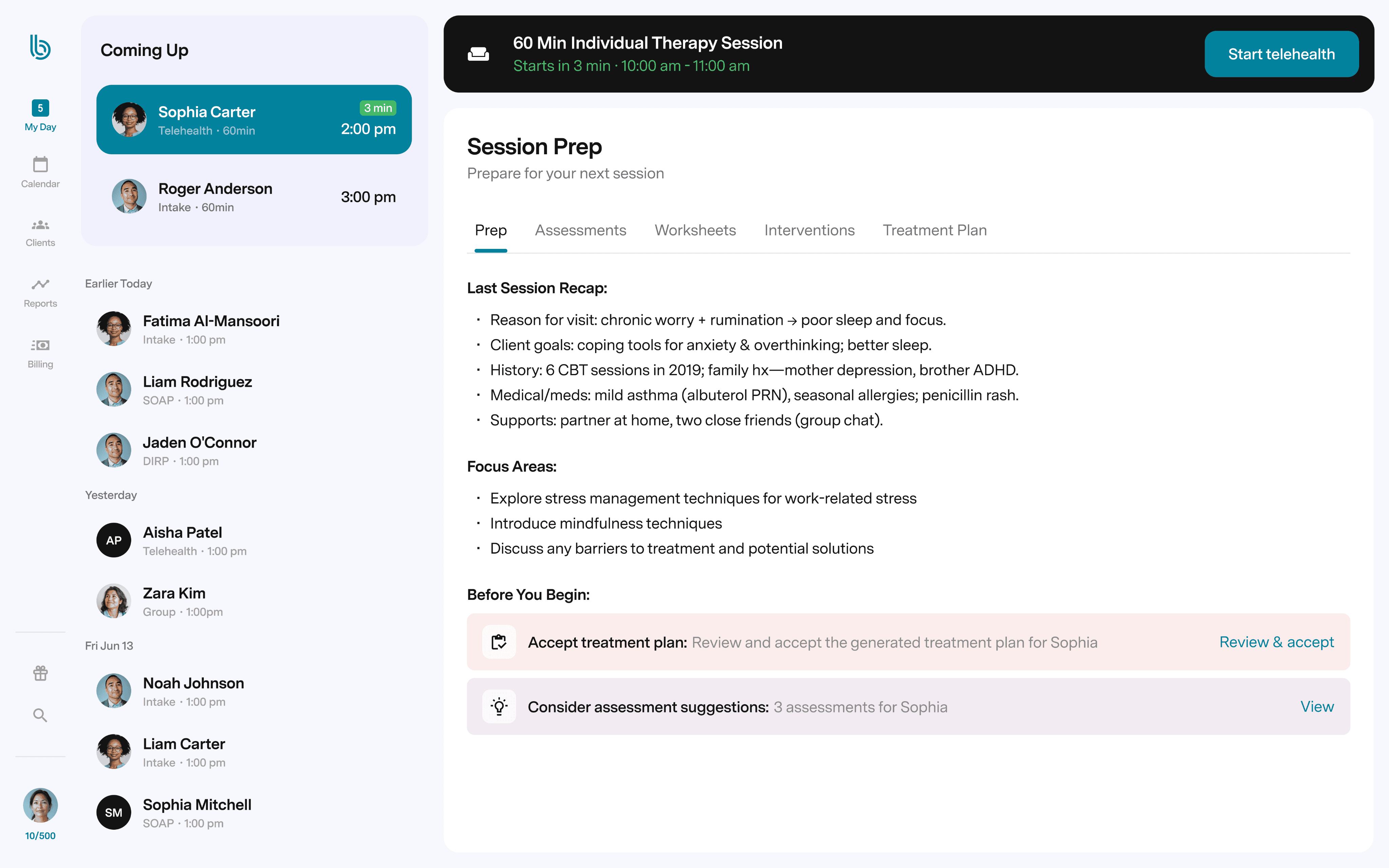Click the Coming Up heading
This screenshot has width=1389, height=868.
click(144, 51)
